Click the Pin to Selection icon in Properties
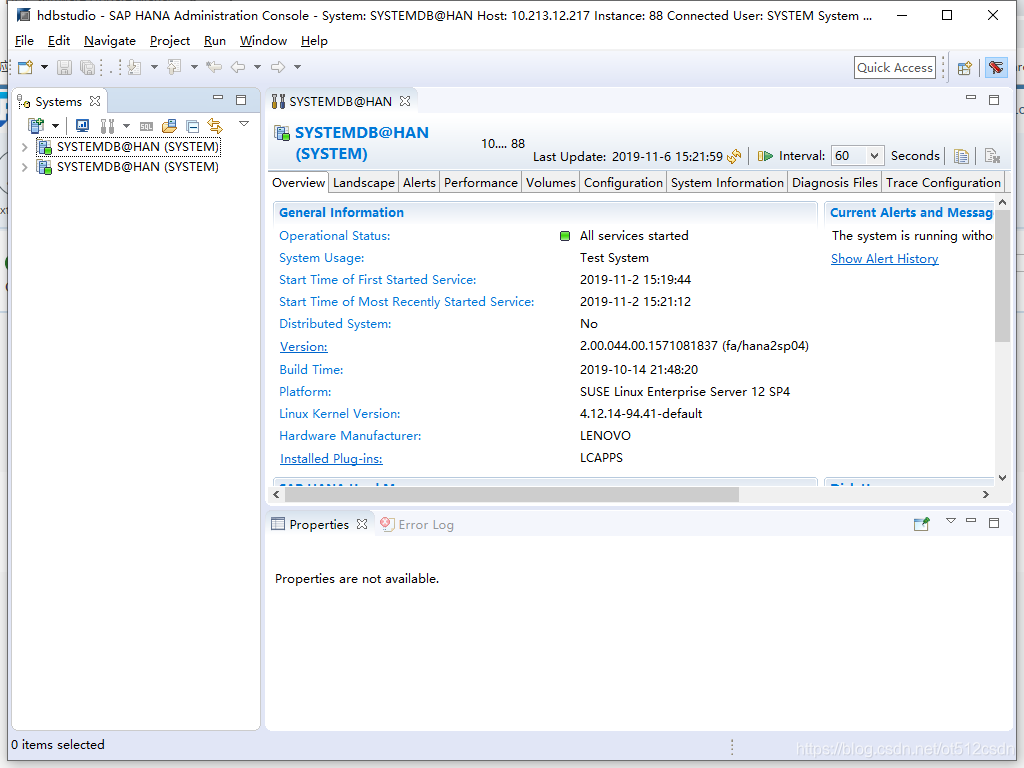 pos(921,524)
